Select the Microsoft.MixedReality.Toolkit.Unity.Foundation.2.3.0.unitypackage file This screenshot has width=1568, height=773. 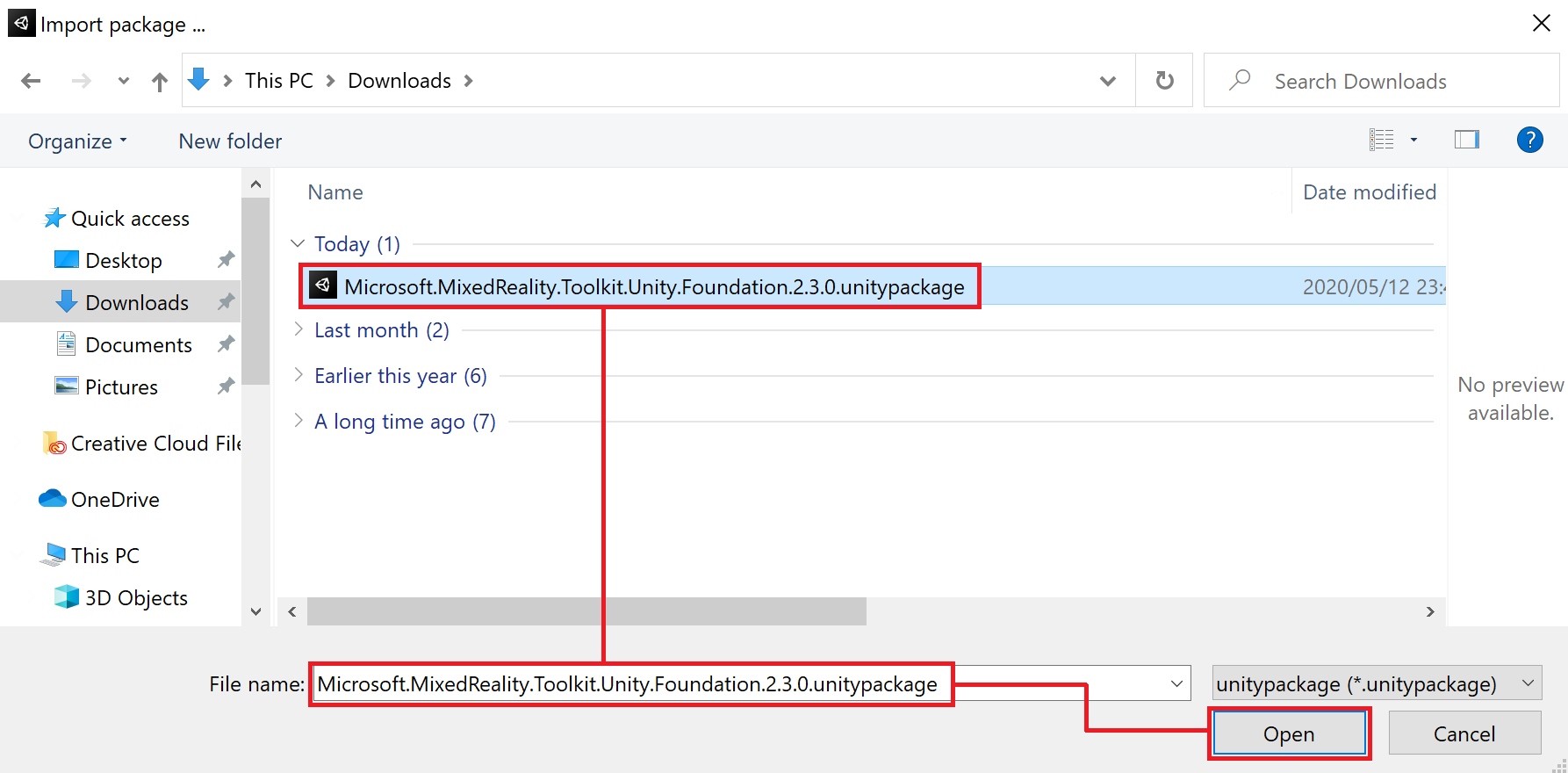pyautogui.click(x=654, y=287)
